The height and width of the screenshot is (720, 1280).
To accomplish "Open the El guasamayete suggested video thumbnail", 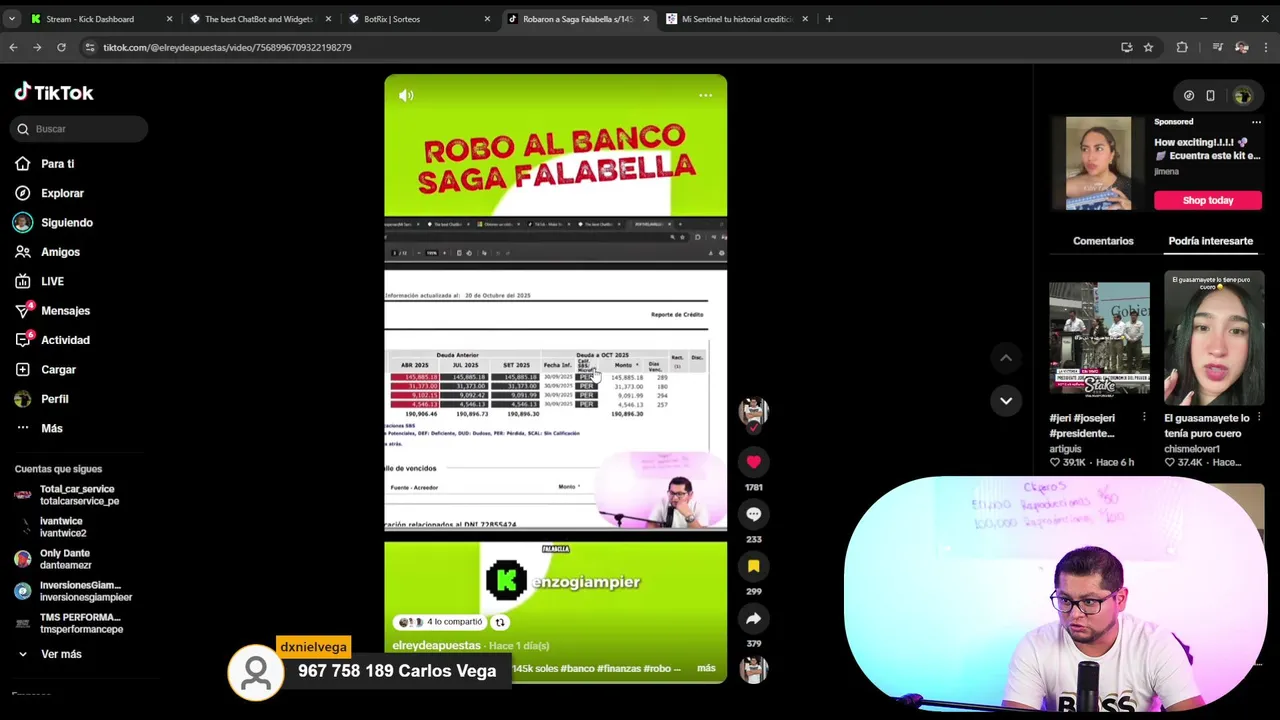I will click(x=1214, y=338).
